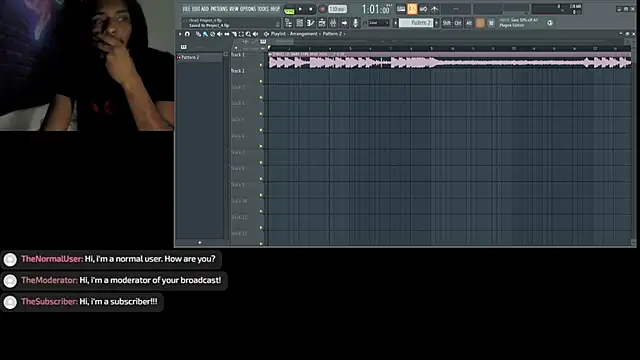Toggle the green song/pattern mode switch
The image size is (640, 360).
tap(289, 10)
